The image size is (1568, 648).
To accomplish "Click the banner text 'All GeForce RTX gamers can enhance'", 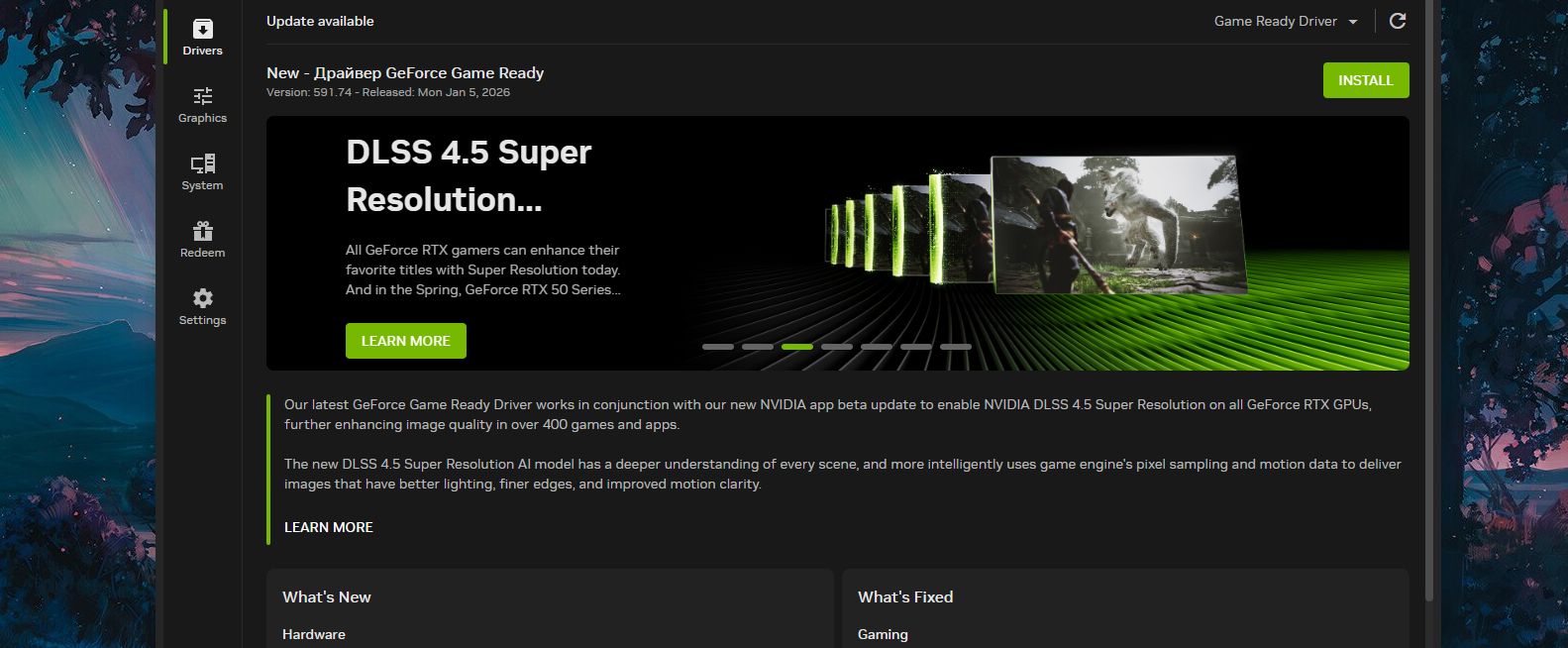I will tap(482, 250).
